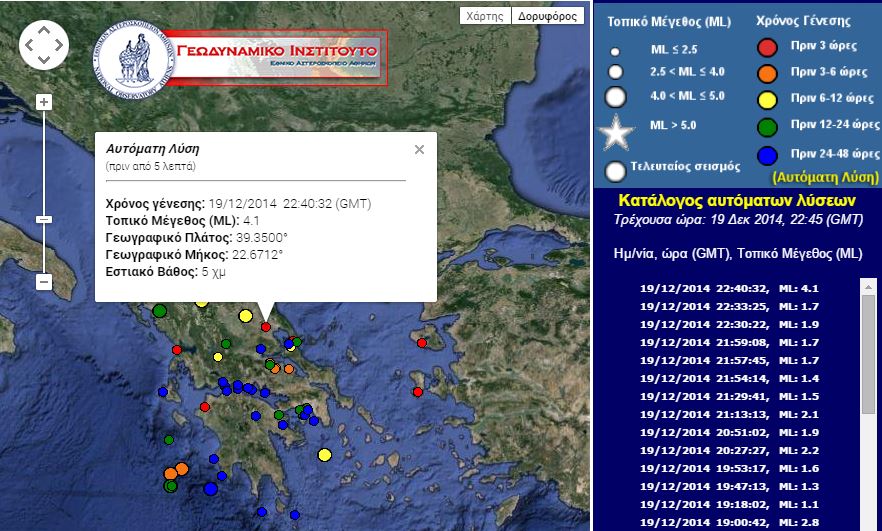The height and width of the screenshot is (531, 882).
Task: Click the Γεωγραφικό Μήκος: 22.6712° line
Action: tap(194, 254)
